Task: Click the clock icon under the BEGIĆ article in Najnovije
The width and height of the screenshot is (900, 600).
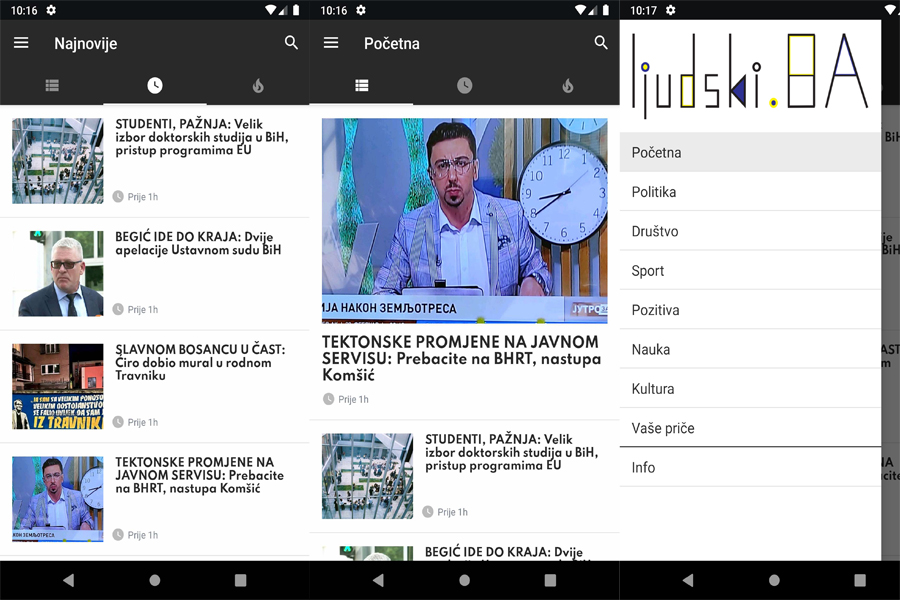Action: tap(118, 309)
